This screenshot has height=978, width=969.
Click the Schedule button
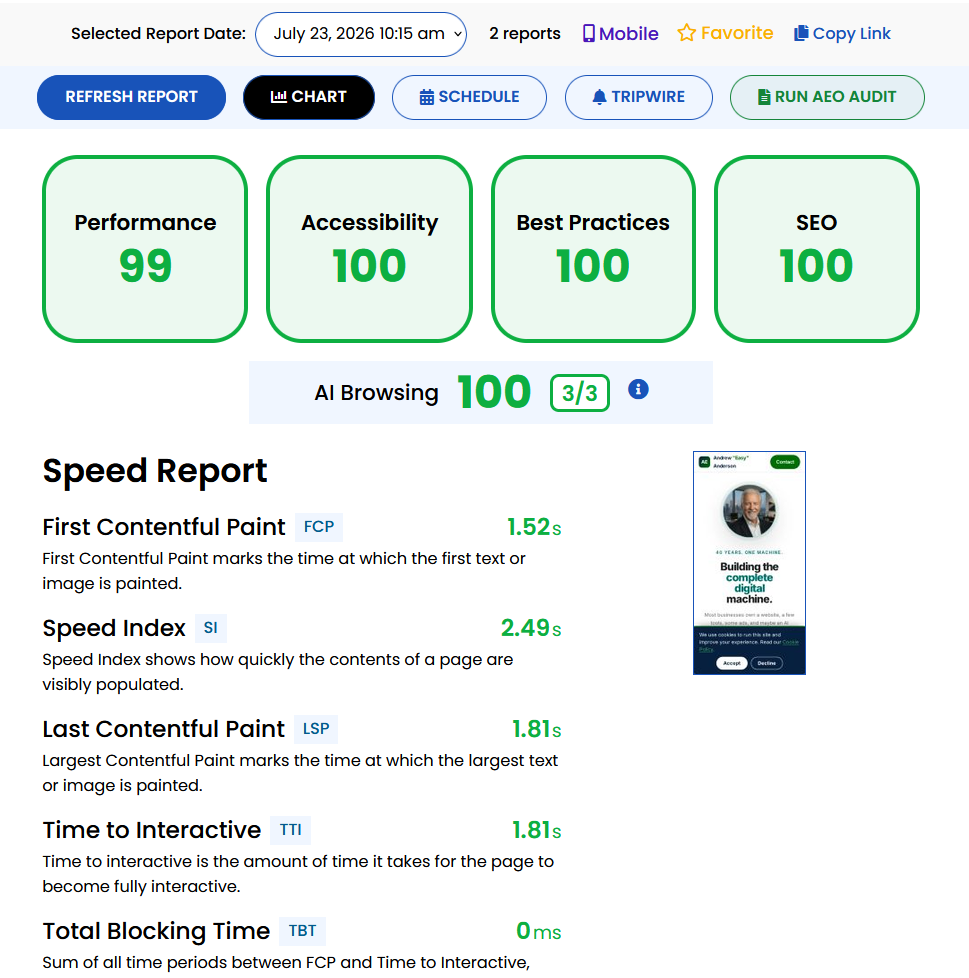[469, 97]
